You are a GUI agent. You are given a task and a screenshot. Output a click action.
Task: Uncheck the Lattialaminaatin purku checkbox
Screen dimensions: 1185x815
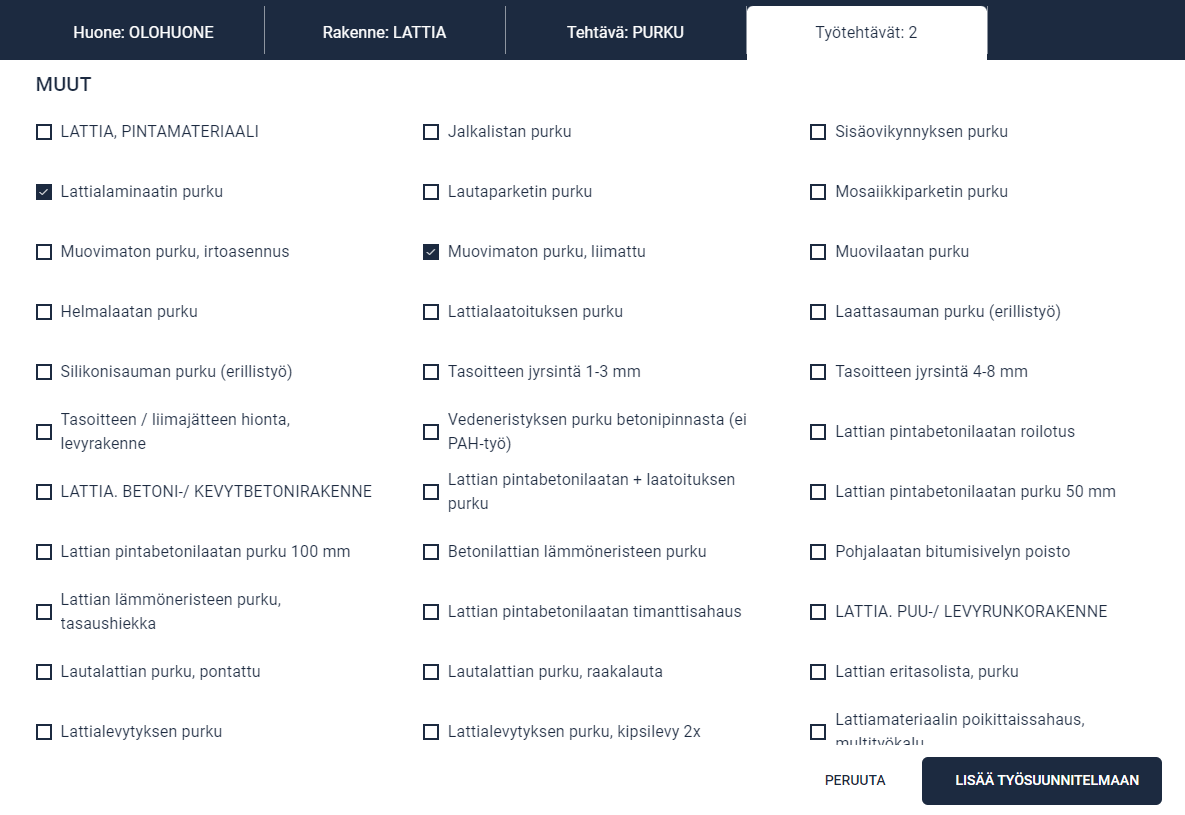44,192
